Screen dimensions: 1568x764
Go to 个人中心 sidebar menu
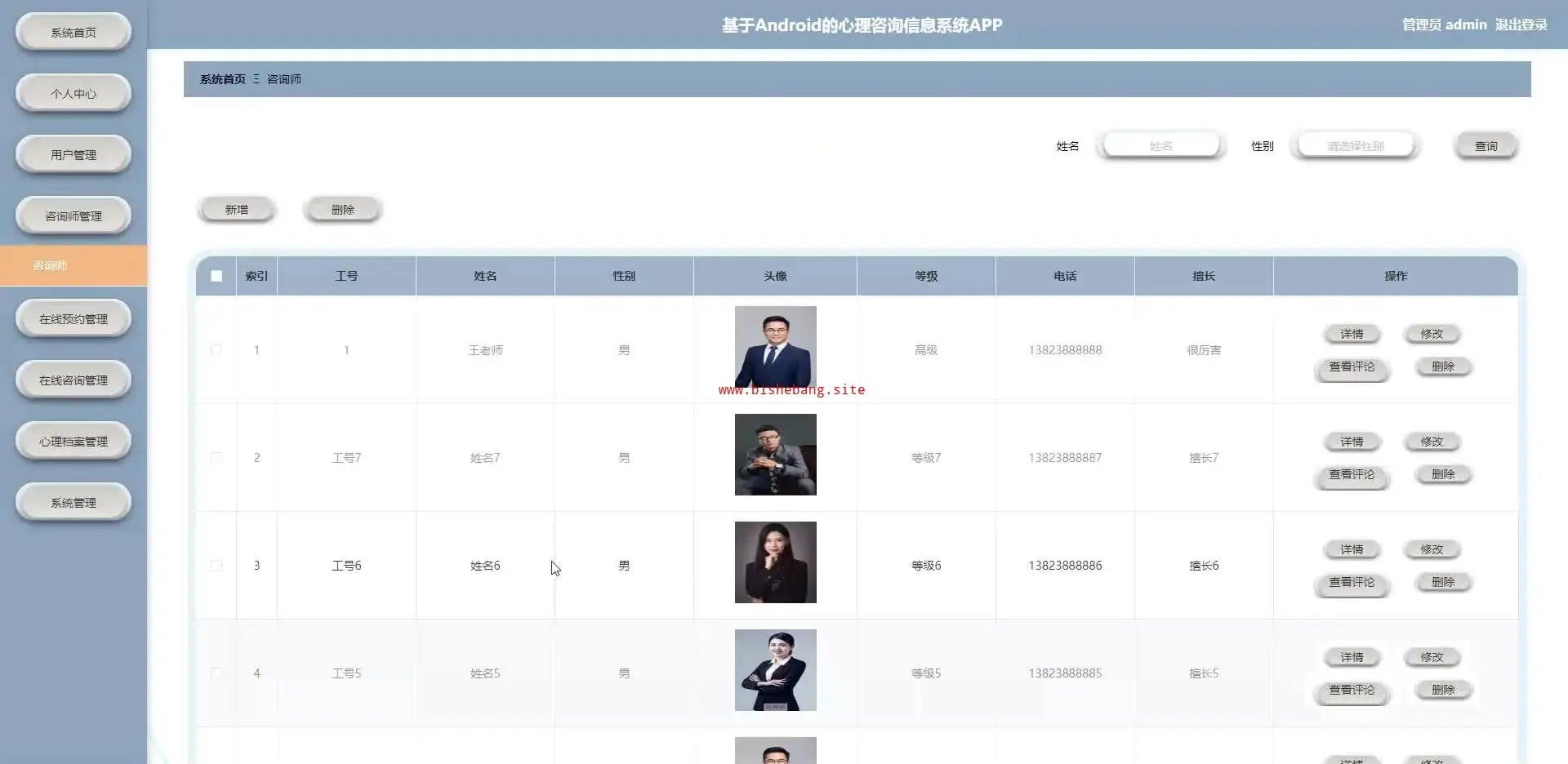point(73,93)
